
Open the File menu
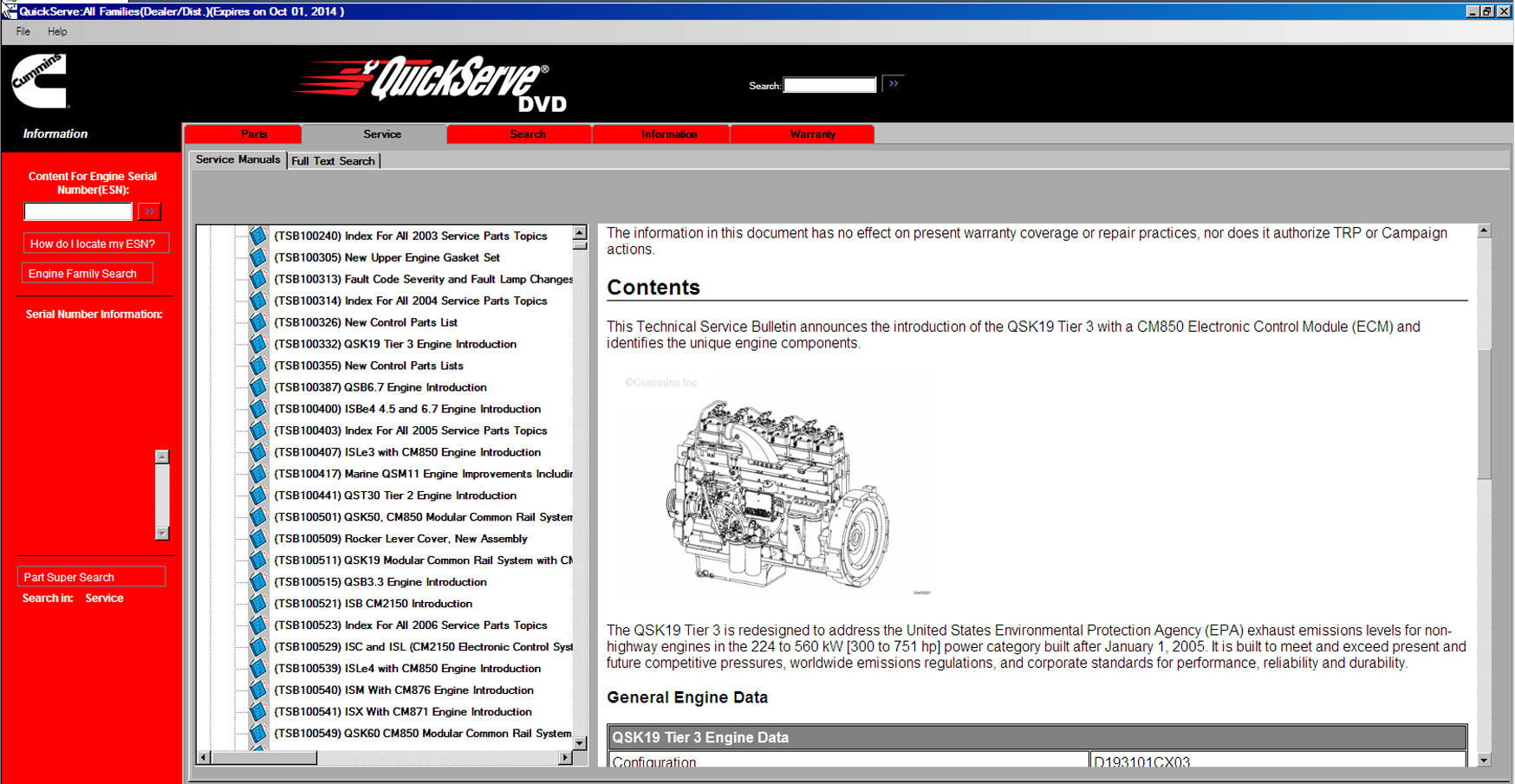coord(23,32)
